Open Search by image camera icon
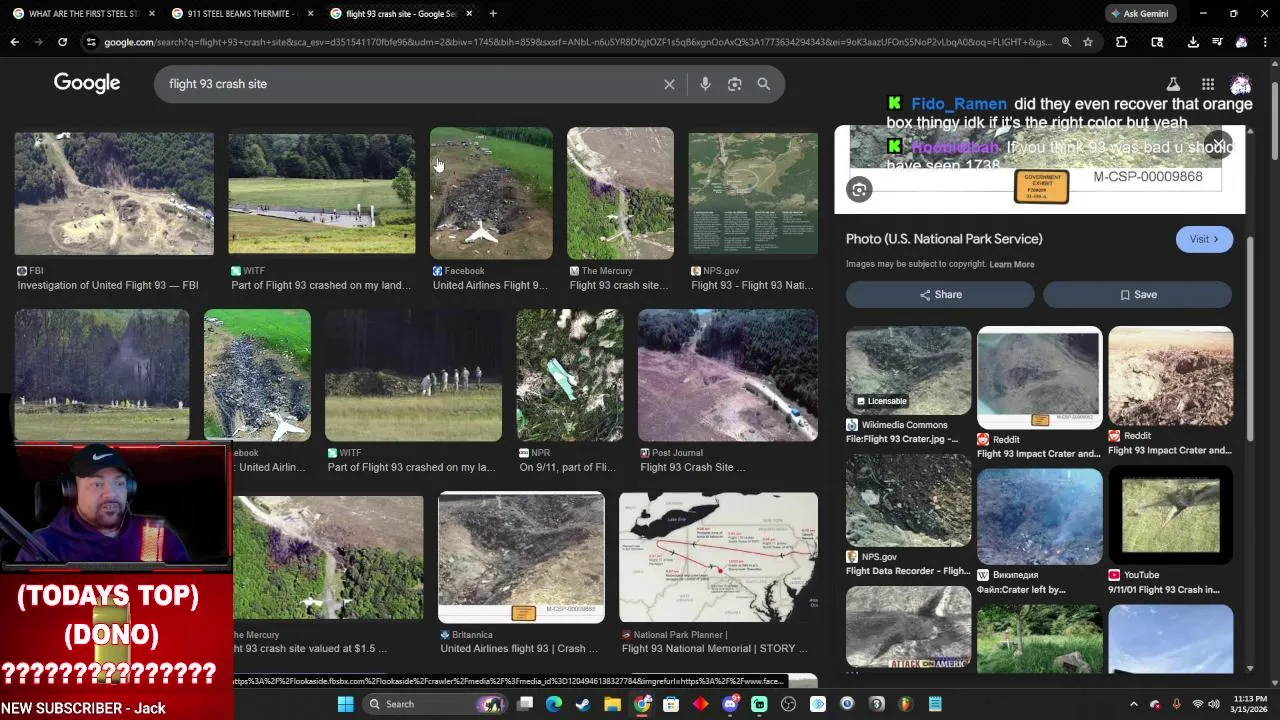The height and width of the screenshot is (720, 1280). click(734, 84)
